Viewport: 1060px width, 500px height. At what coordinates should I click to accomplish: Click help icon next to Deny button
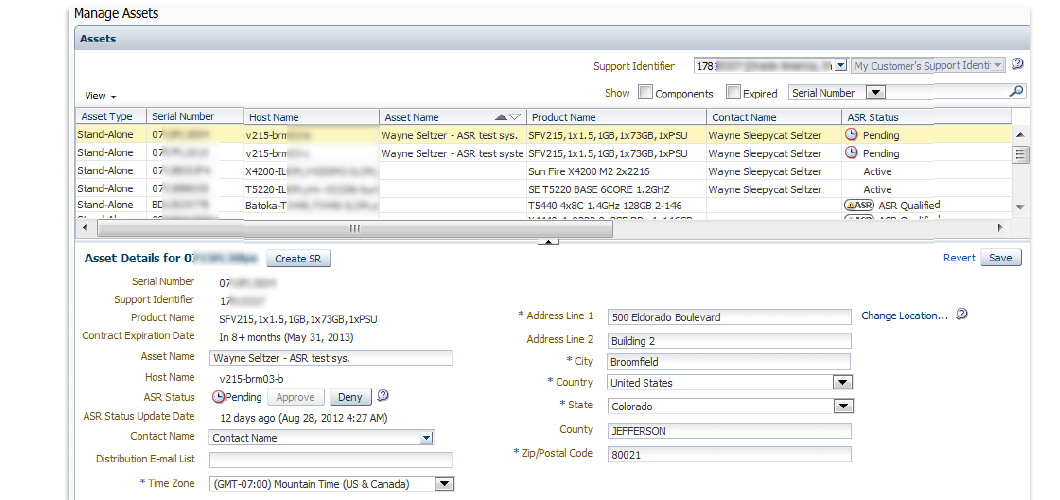382,396
